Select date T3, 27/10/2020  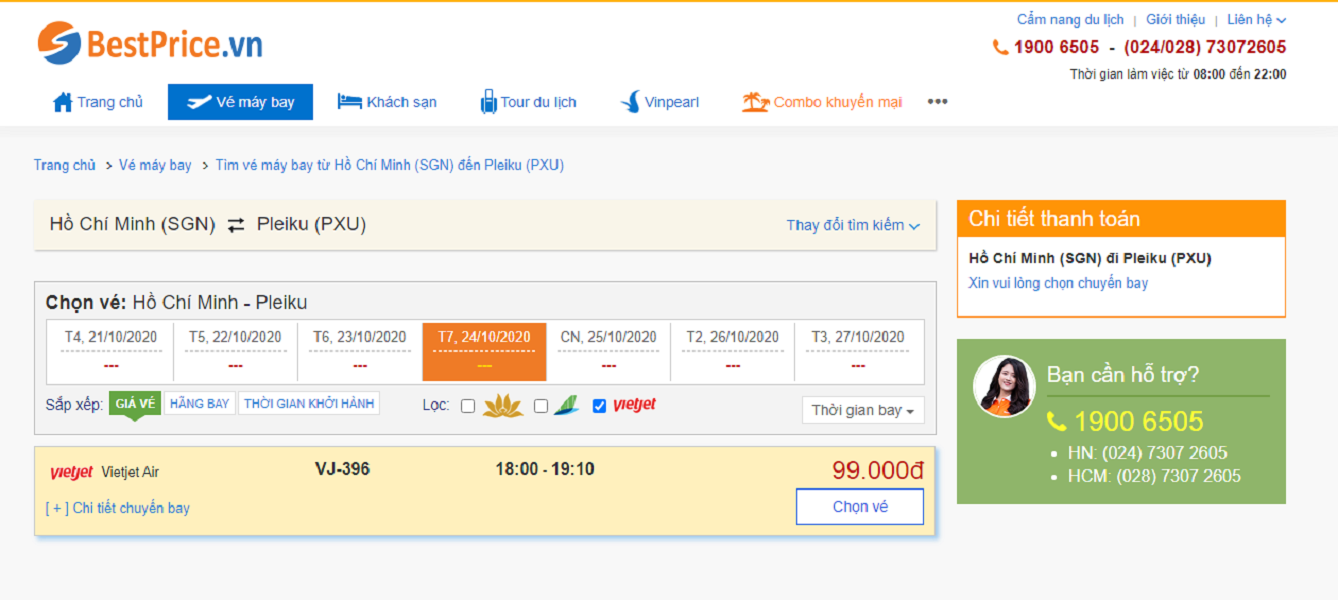pos(858,351)
